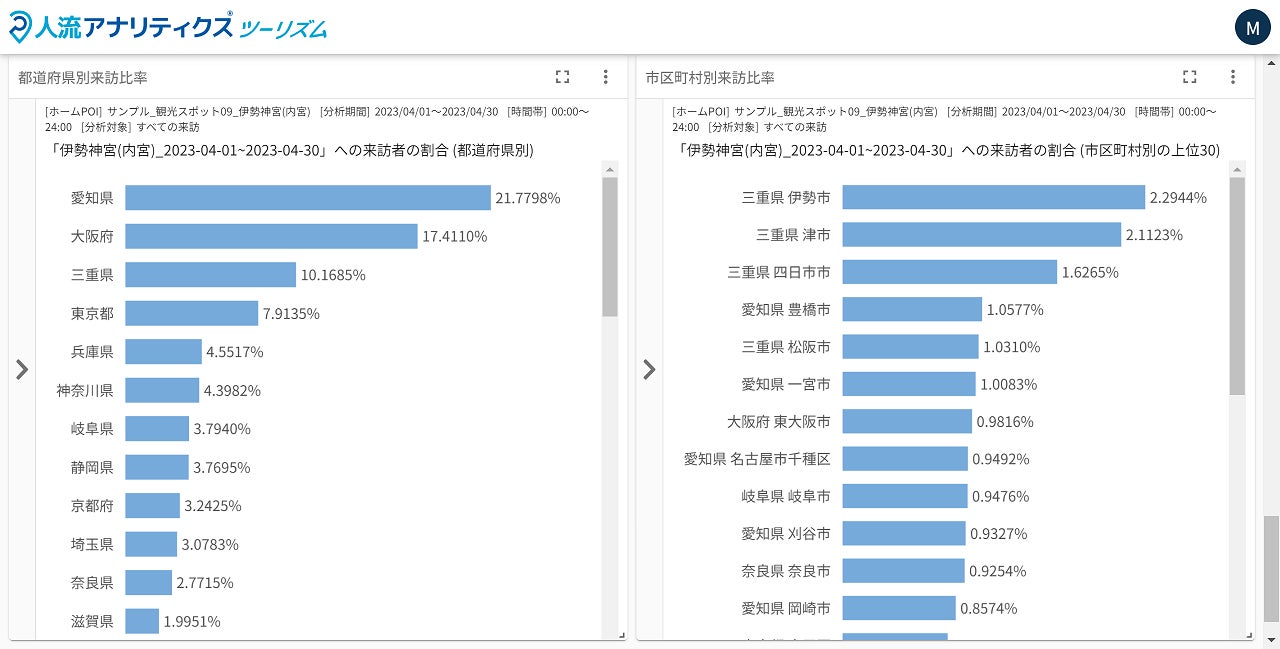Click the right panel's resize handle corner
Screen dimensions: 1280x649
coord(1248,635)
